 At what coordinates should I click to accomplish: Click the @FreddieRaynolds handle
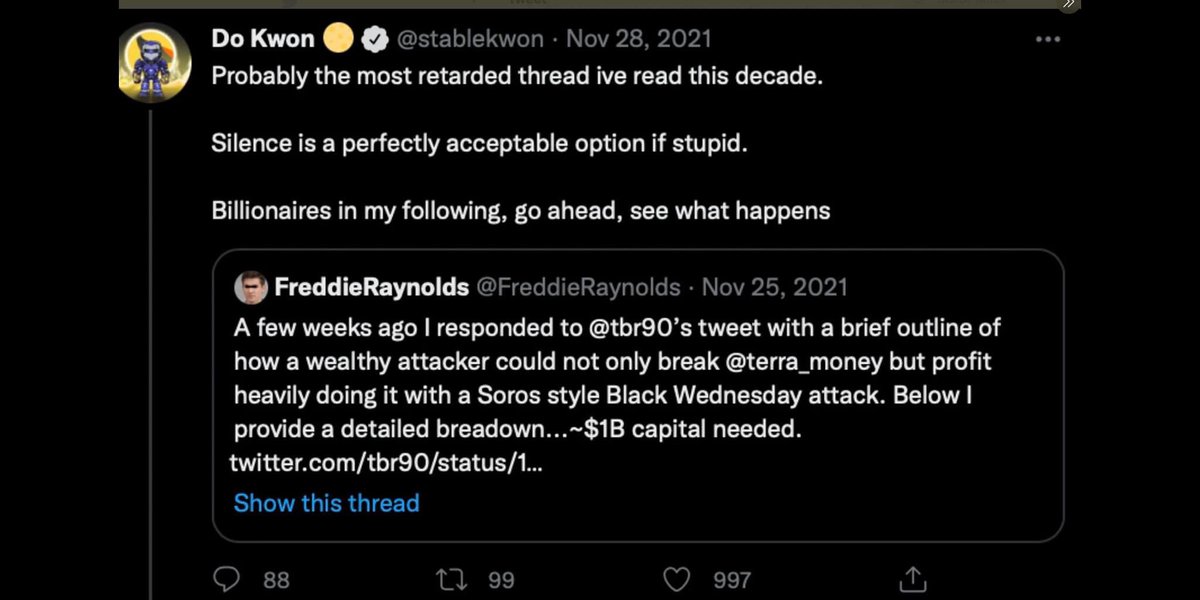577,288
